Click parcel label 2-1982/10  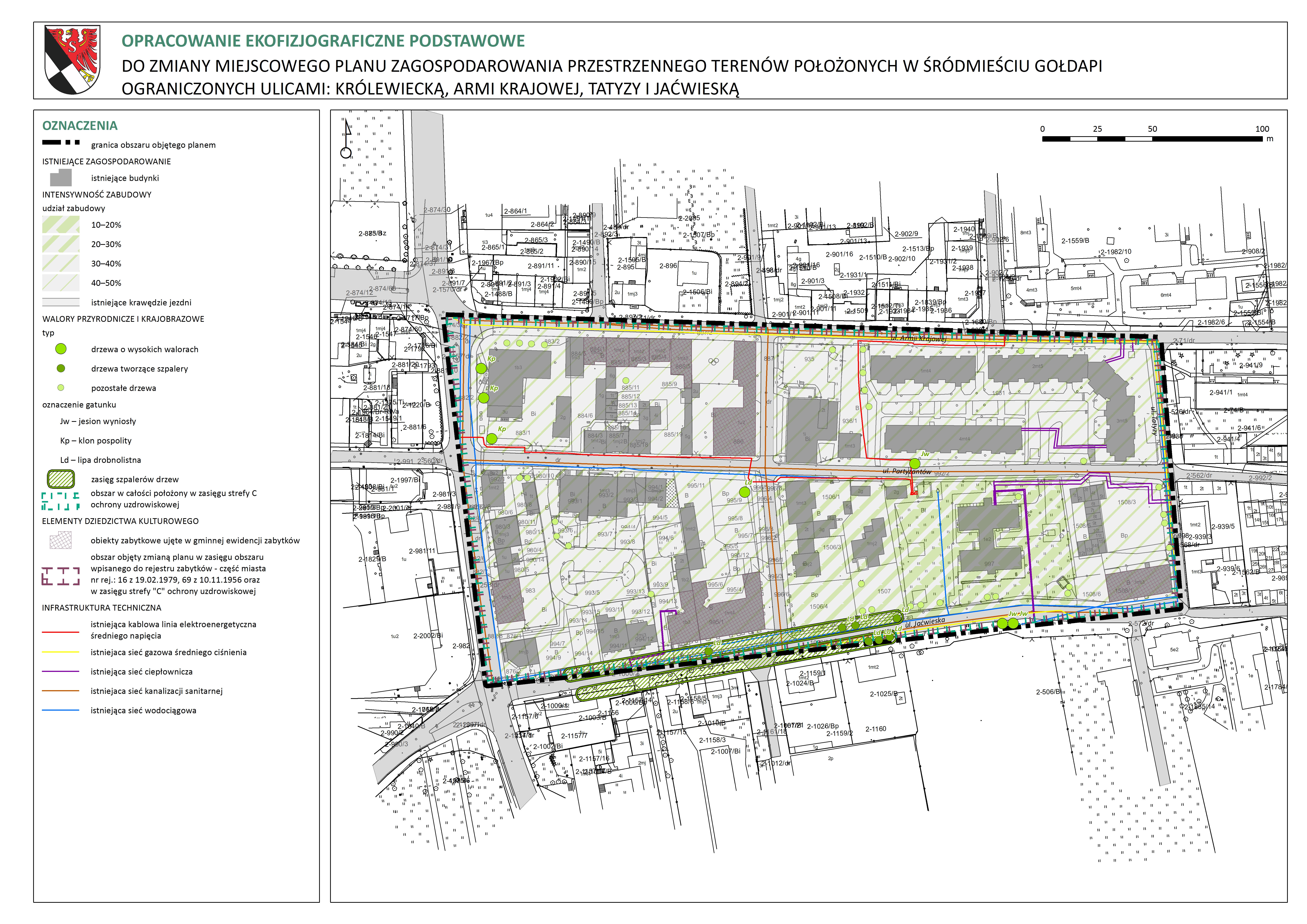click(x=1116, y=252)
